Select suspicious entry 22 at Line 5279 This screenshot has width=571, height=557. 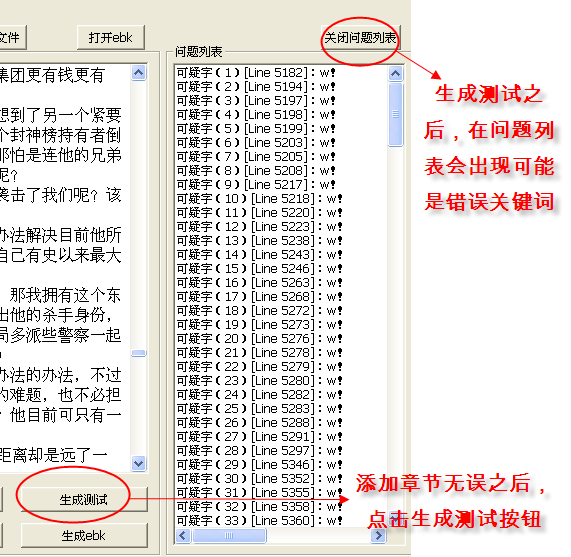coord(260,367)
